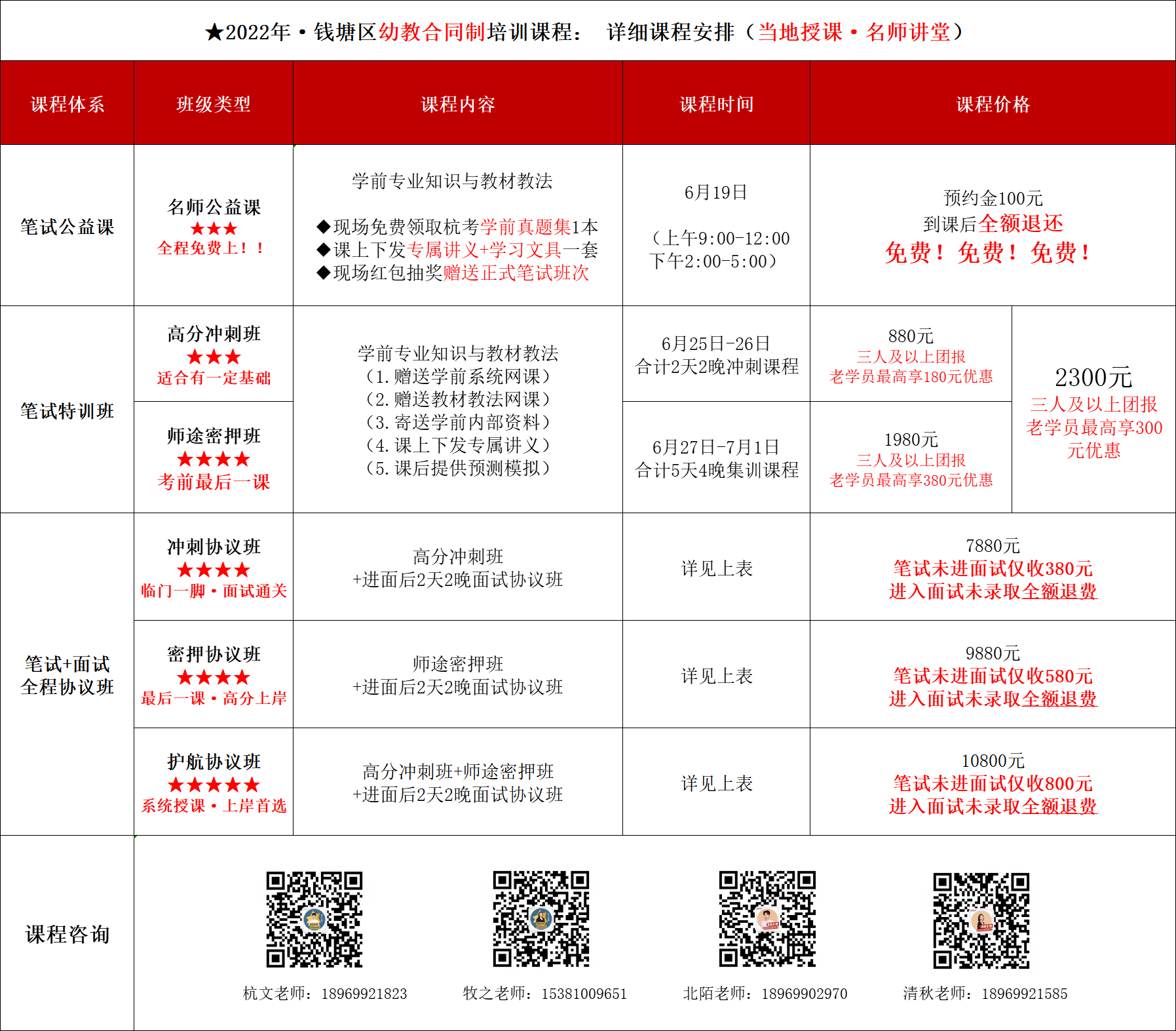
Task: Select the 班级类型 column header
Action: 214,104
